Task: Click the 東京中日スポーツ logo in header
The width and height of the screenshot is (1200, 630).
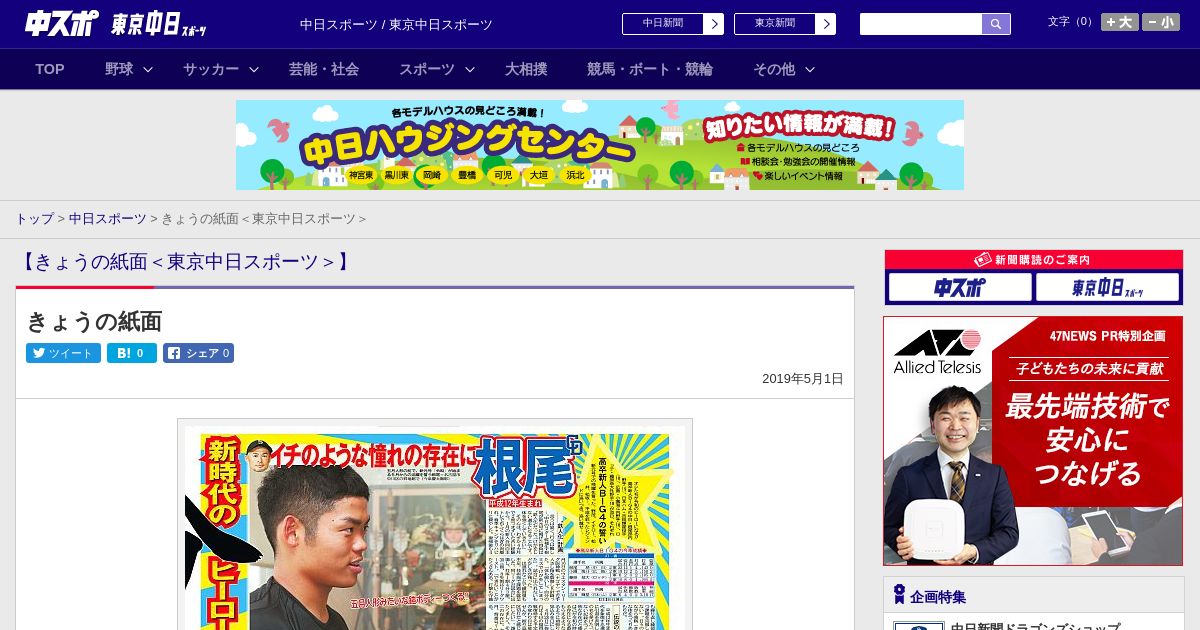Action: pyautogui.click(x=159, y=24)
